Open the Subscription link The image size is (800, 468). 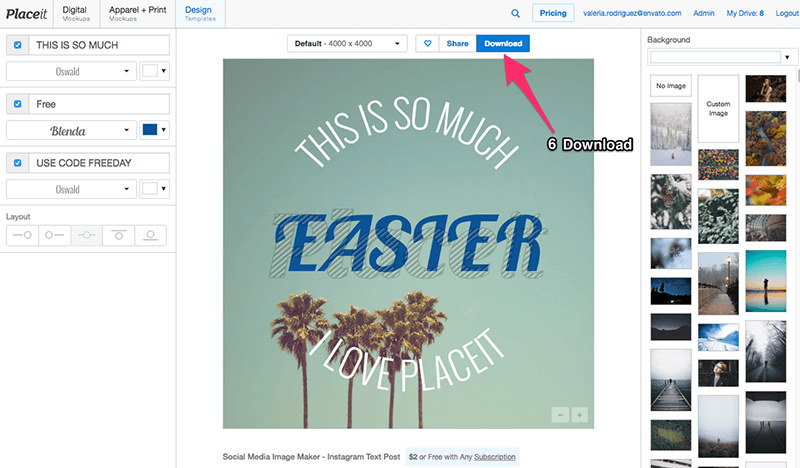point(495,457)
